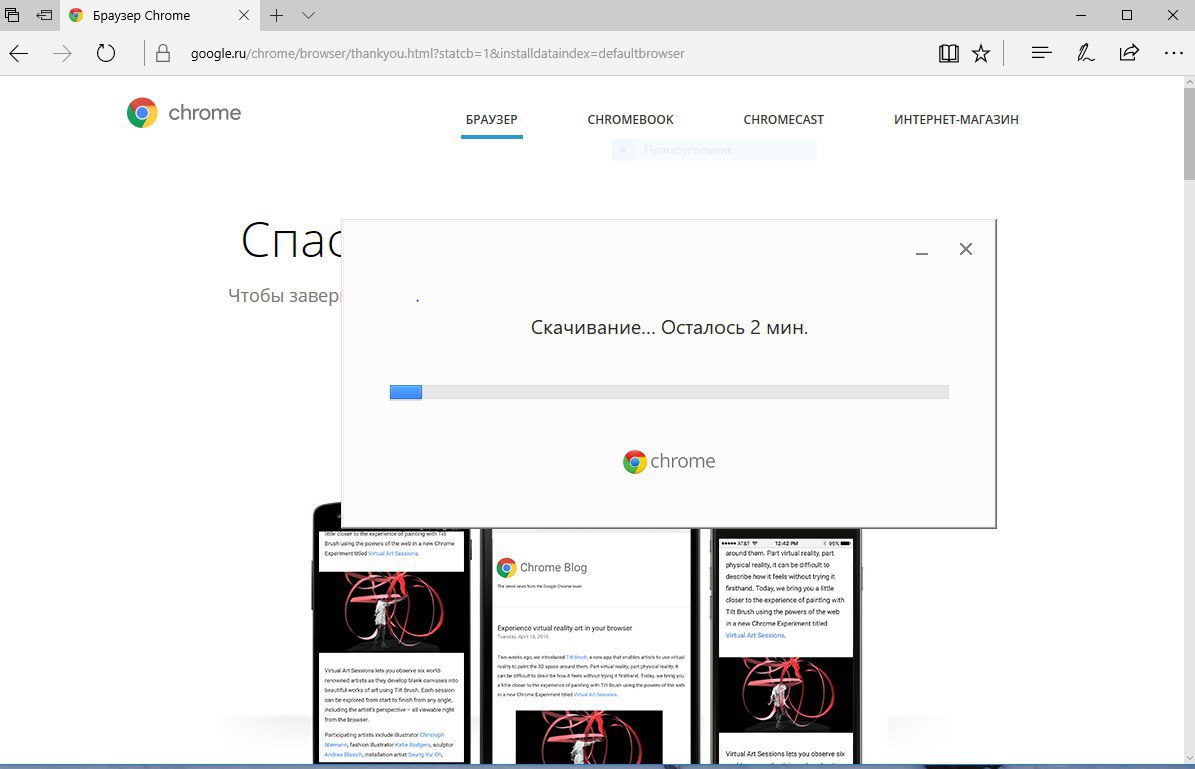1195x769 pixels.
Task: Open the ИНТЕРНЕТ-МАГАЗИН link
Action: pyautogui.click(x=956, y=120)
